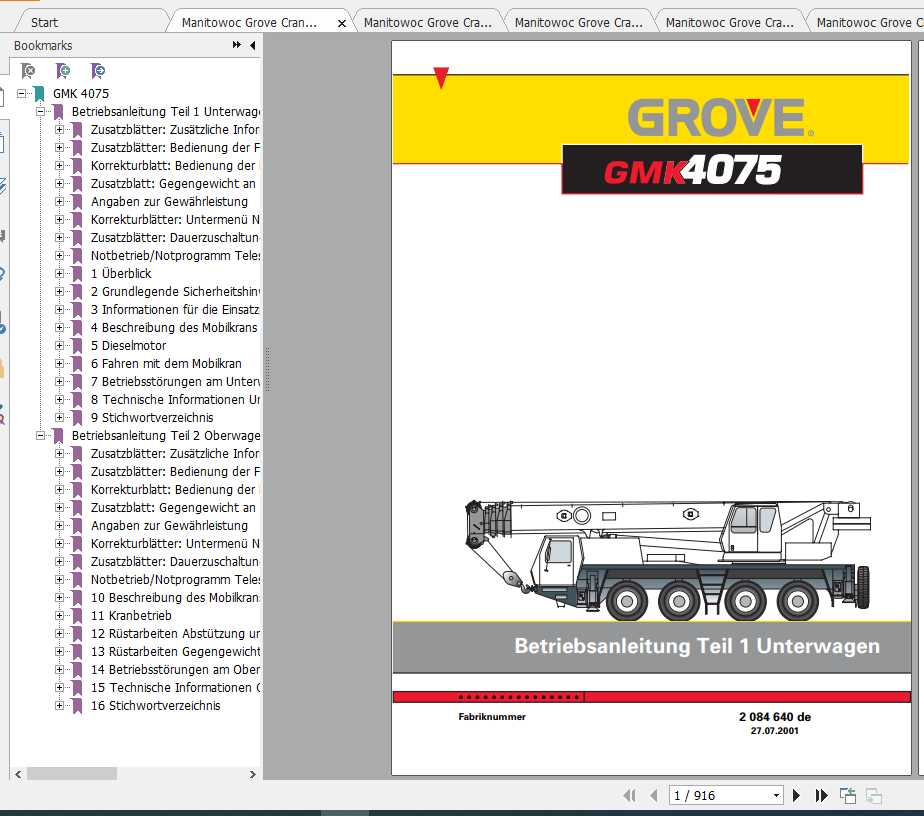Advance to the next page arrow

(x=795, y=794)
